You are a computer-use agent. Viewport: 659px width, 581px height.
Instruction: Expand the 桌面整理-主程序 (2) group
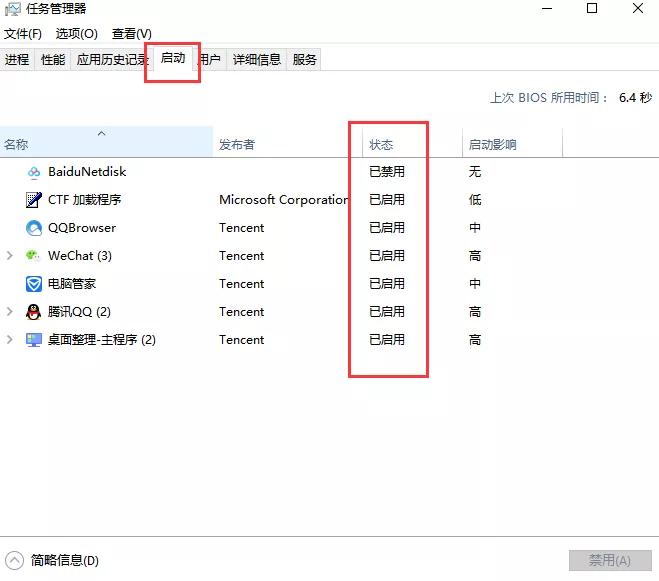click(10, 340)
